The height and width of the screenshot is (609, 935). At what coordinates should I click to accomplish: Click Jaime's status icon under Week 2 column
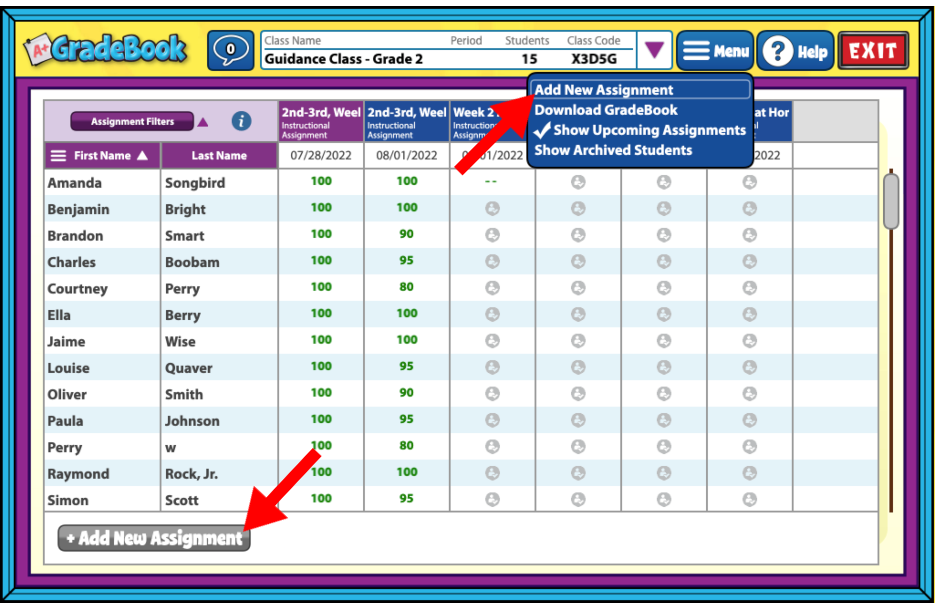coord(492,340)
